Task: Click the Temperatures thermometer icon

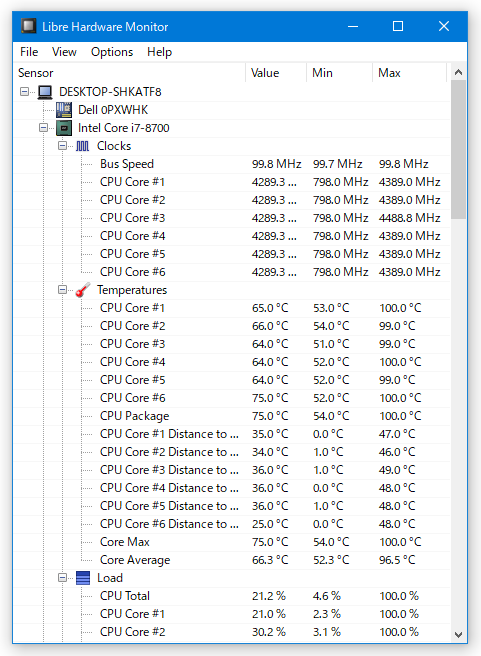Action: click(x=83, y=290)
